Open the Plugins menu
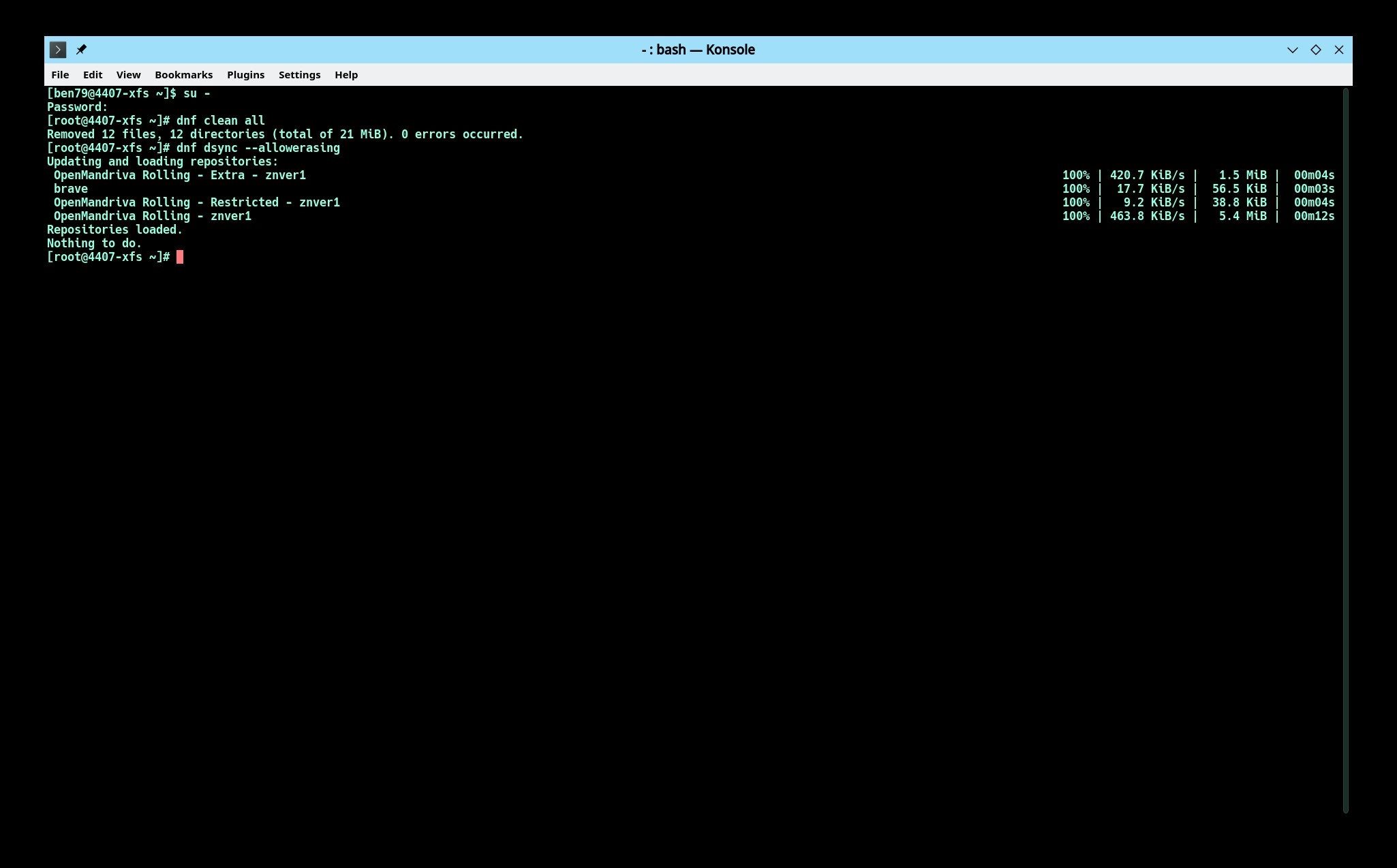This screenshot has height=868, width=1397. 245,75
